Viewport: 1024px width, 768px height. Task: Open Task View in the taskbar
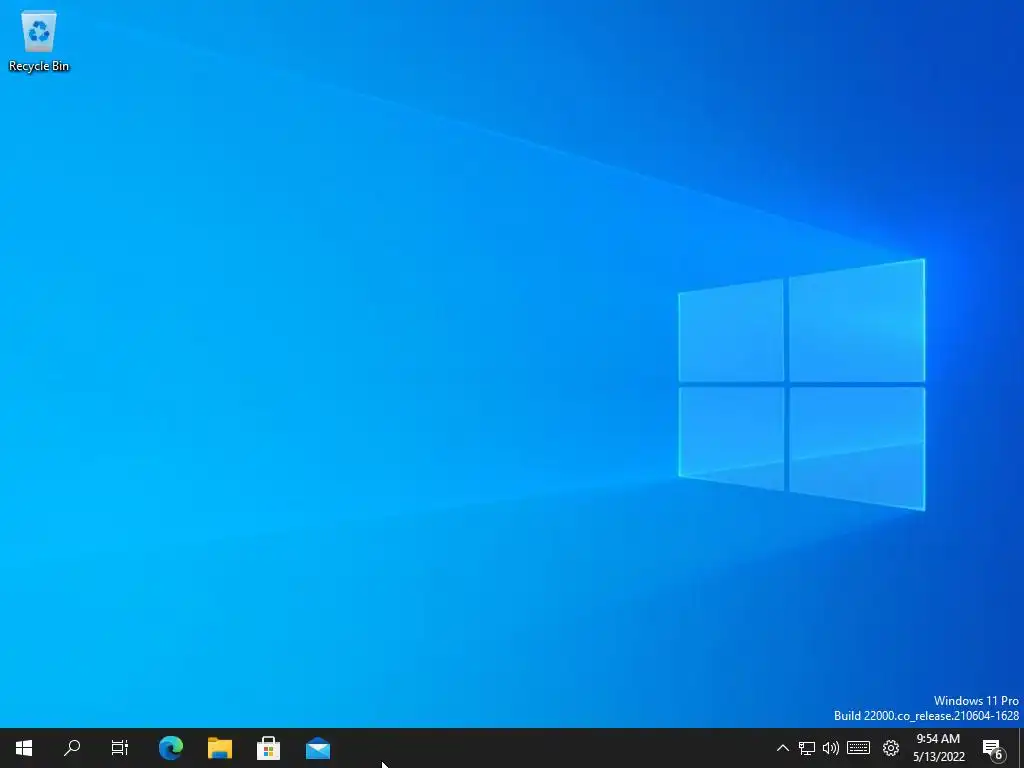[120, 748]
